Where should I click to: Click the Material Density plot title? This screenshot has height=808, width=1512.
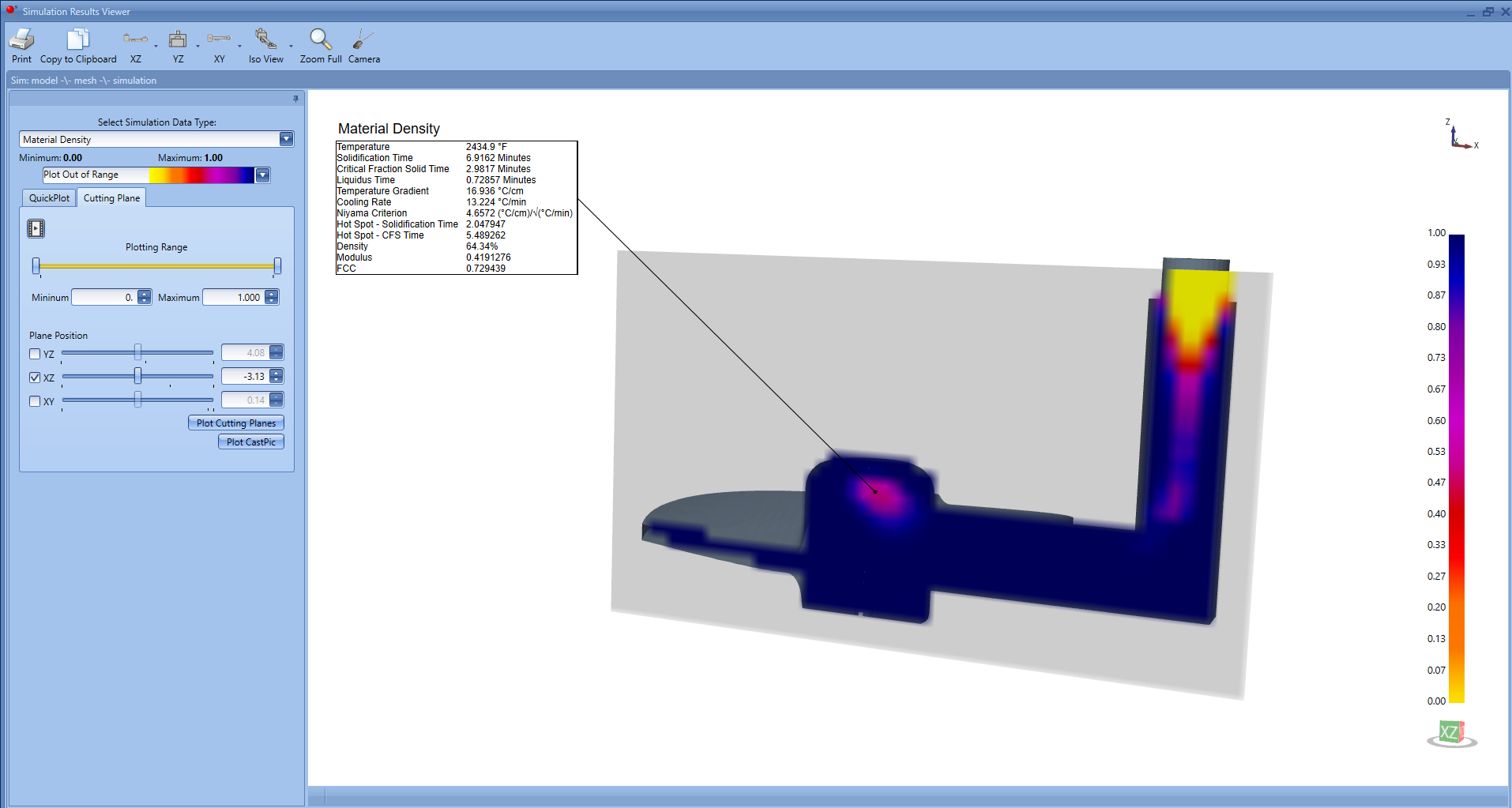389,129
